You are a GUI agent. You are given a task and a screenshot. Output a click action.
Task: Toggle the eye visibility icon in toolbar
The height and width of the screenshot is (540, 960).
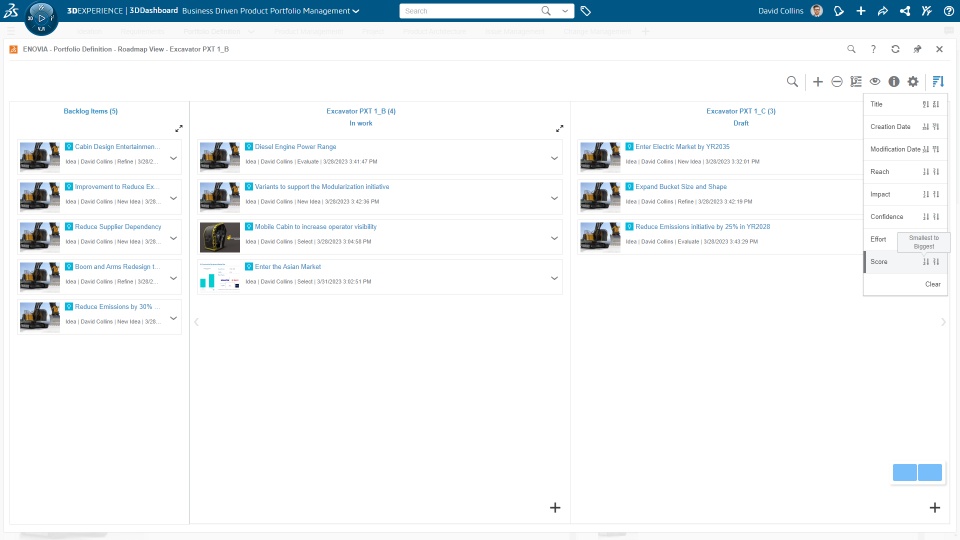875,81
